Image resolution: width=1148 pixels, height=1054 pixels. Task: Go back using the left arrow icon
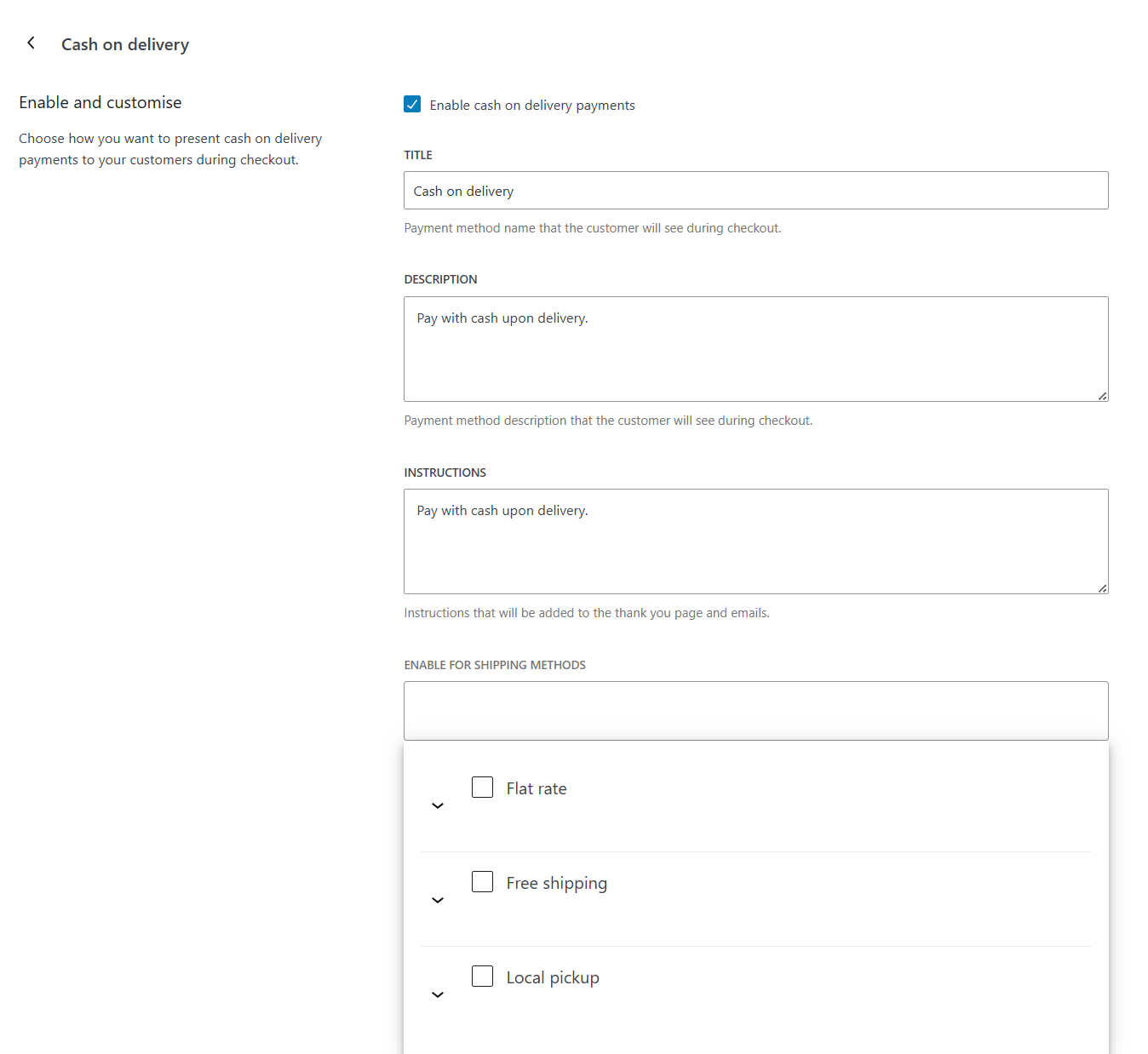pos(31,43)
